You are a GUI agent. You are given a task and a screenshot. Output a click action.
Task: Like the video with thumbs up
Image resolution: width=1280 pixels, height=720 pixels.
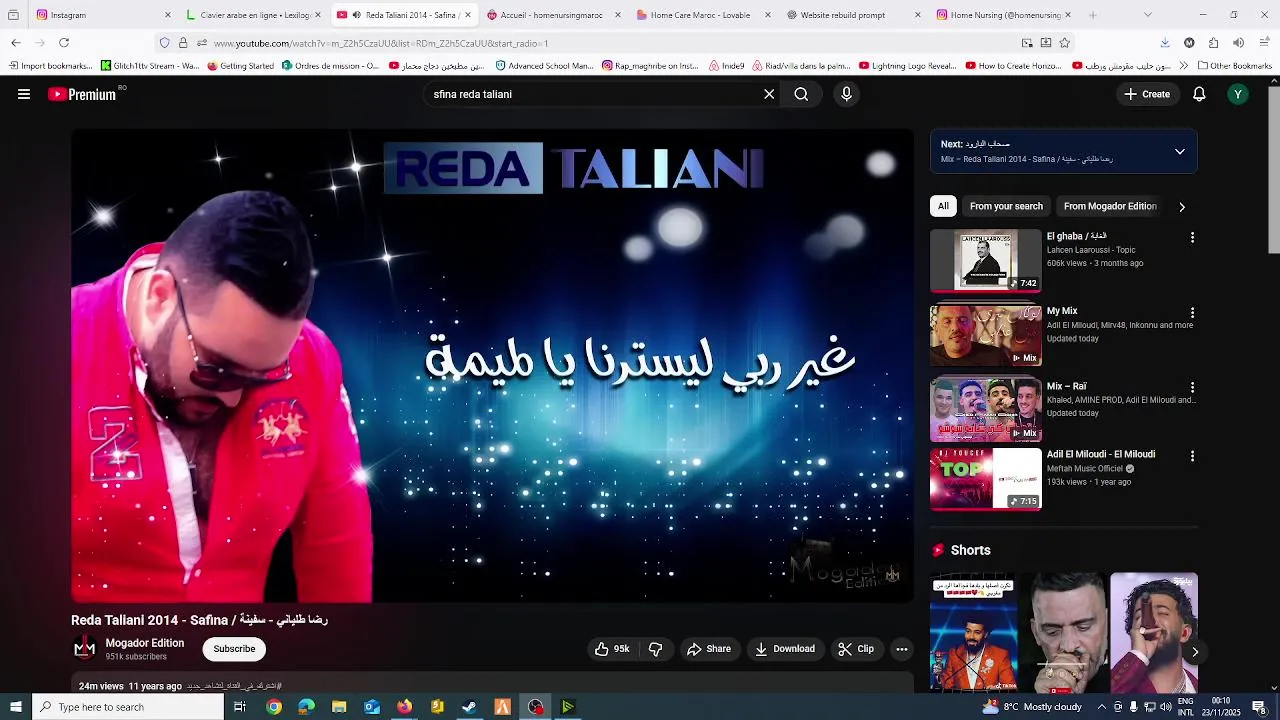coord(612,649)
